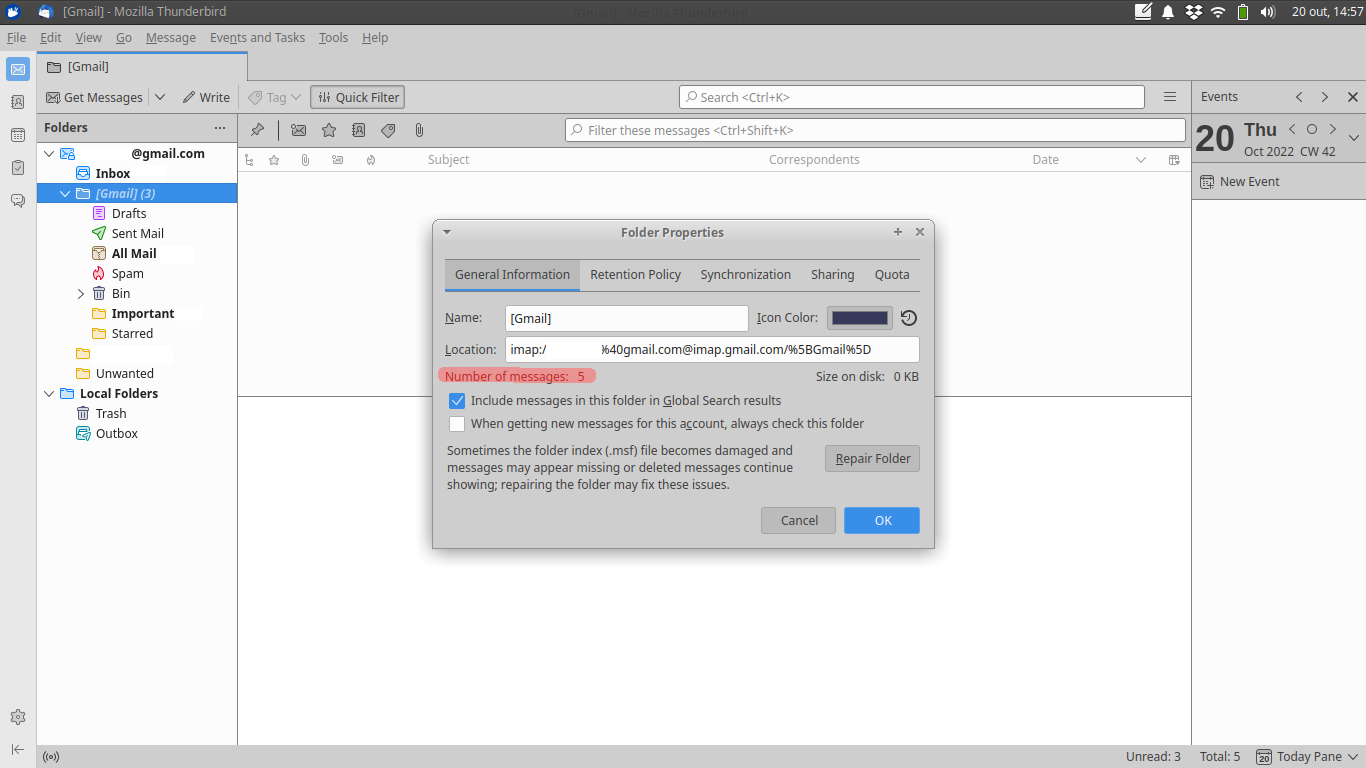Sort by attachment column icon
The height and width of the screenshot is (768, 1366).
pyautogui.click(x=305, y=160)
